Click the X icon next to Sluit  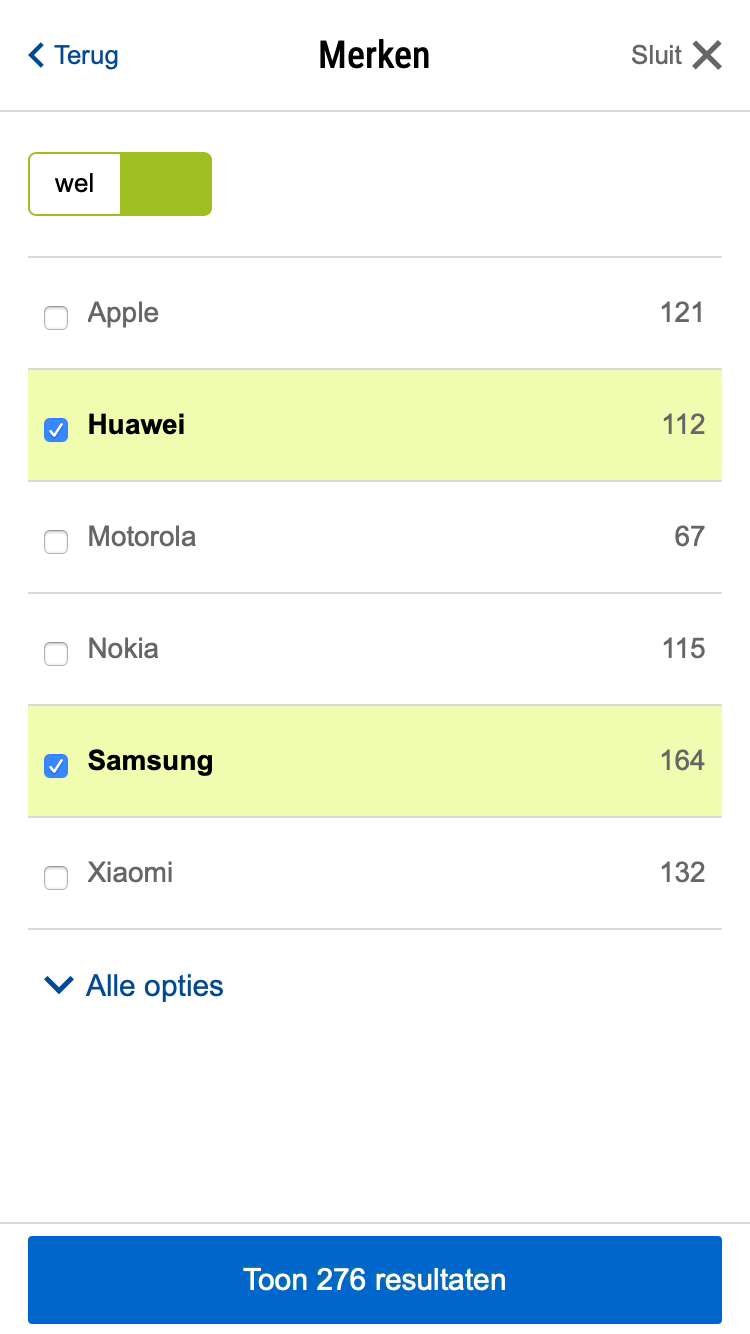(707, 55)
